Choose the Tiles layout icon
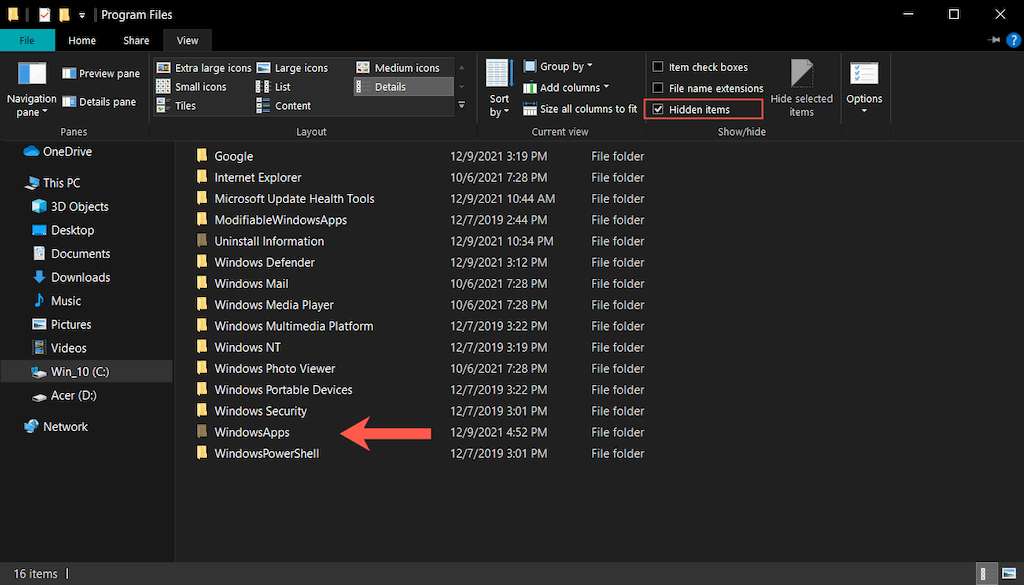 click(x=163, y=105)
